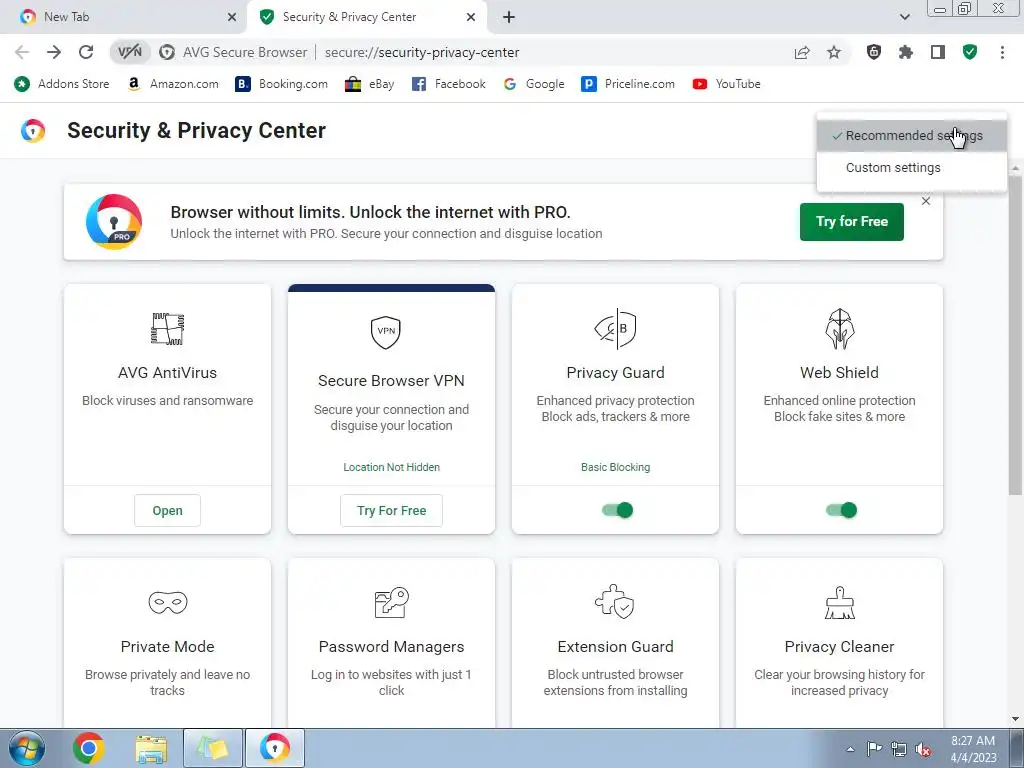Open tab search chevron in tab strip

click(904, 17)
